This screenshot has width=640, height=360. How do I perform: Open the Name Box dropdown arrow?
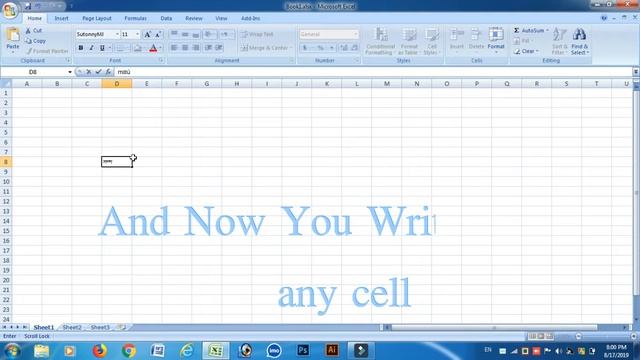pyautogui.click(x=70, y=72)
